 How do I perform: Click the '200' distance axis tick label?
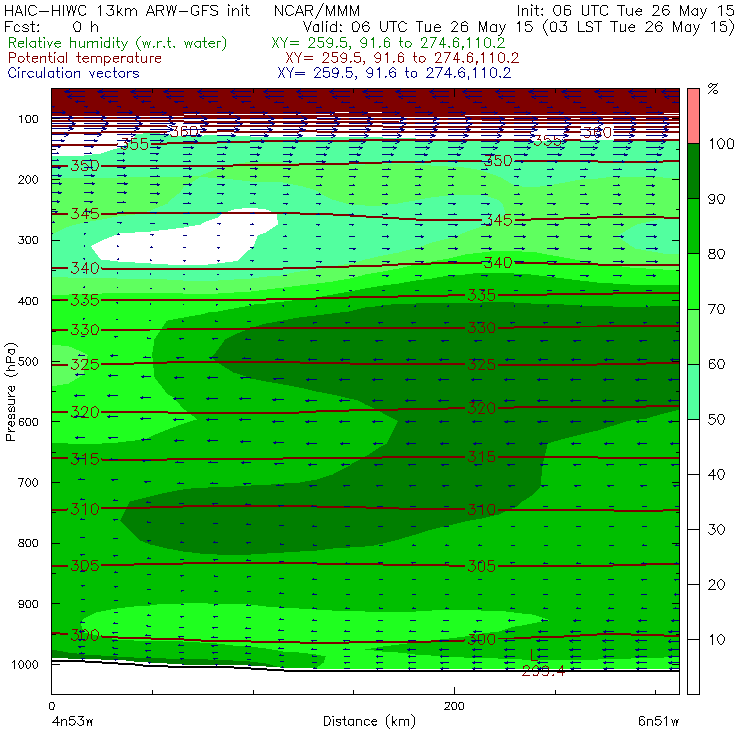tap(454, 706)
